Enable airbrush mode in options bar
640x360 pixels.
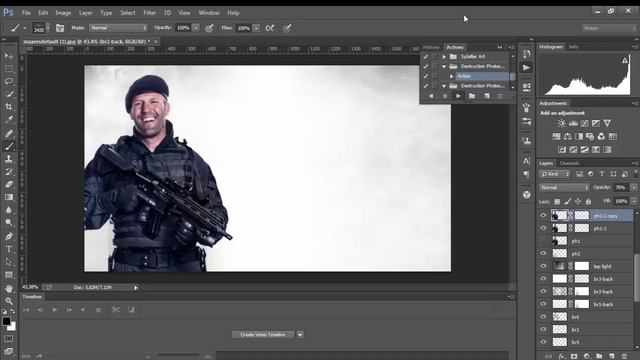pos(270,28)
